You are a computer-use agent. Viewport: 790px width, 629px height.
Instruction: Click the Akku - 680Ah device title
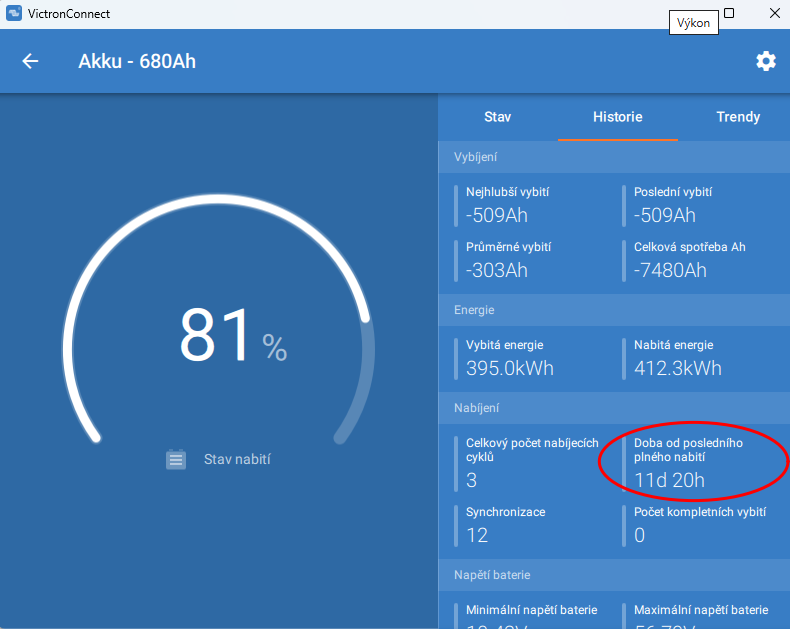coord(137,61)
